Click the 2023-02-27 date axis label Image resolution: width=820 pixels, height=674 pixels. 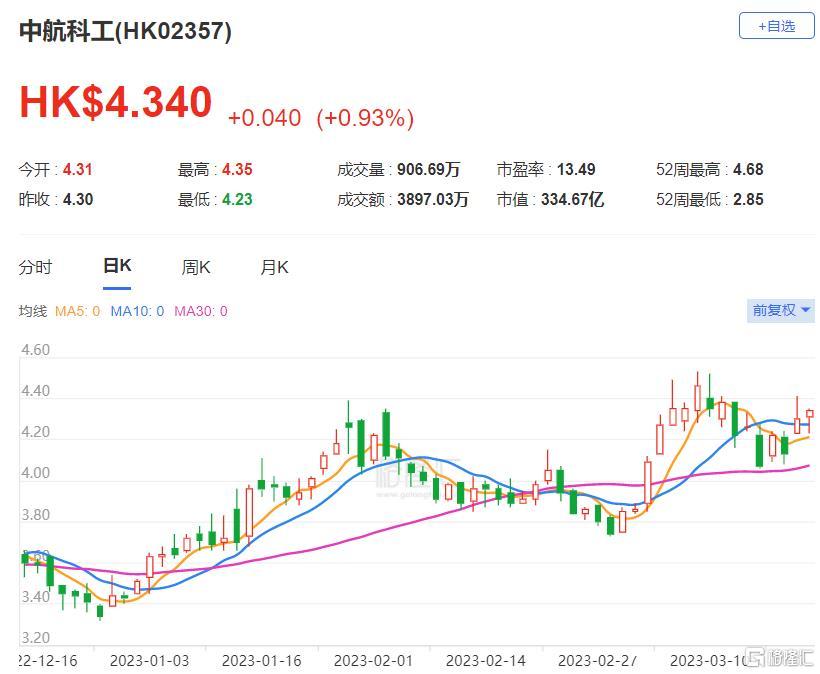(x=597, y=661)
